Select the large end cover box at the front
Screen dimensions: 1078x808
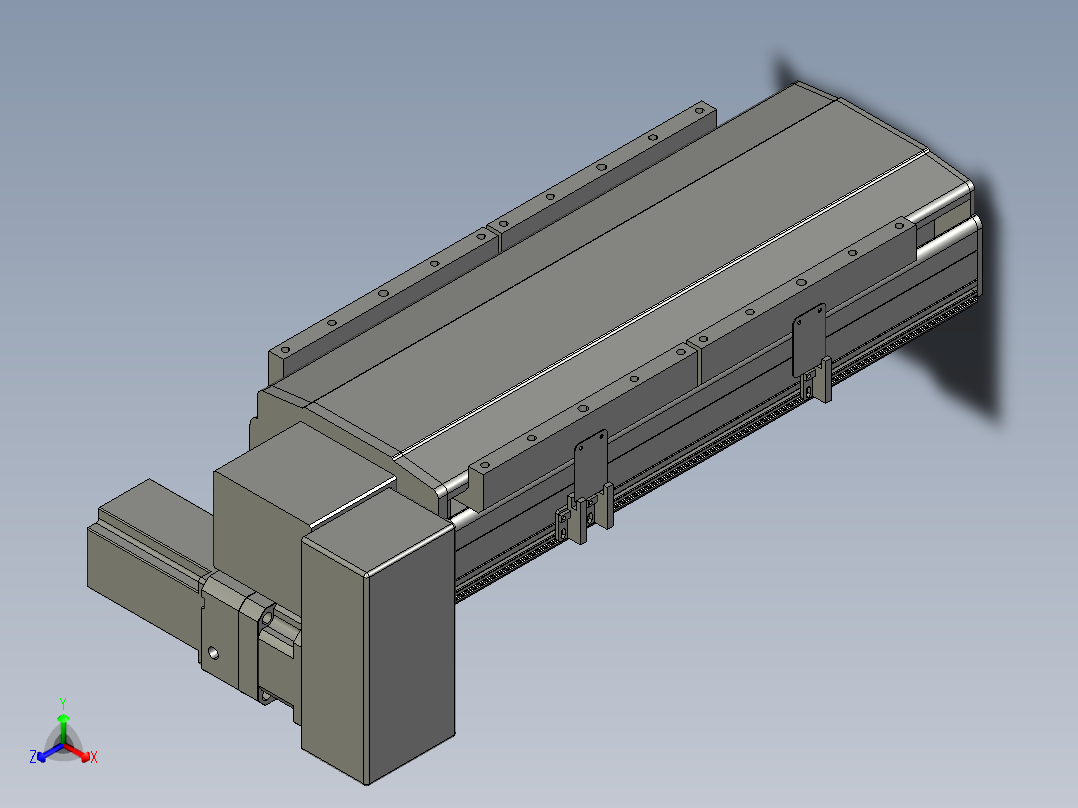pyautogui.click(x=378, y=635)
